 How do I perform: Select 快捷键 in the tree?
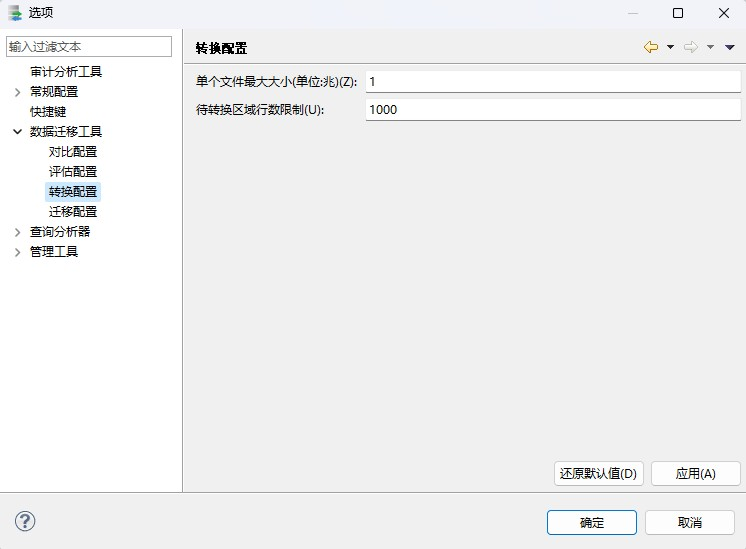48,111
